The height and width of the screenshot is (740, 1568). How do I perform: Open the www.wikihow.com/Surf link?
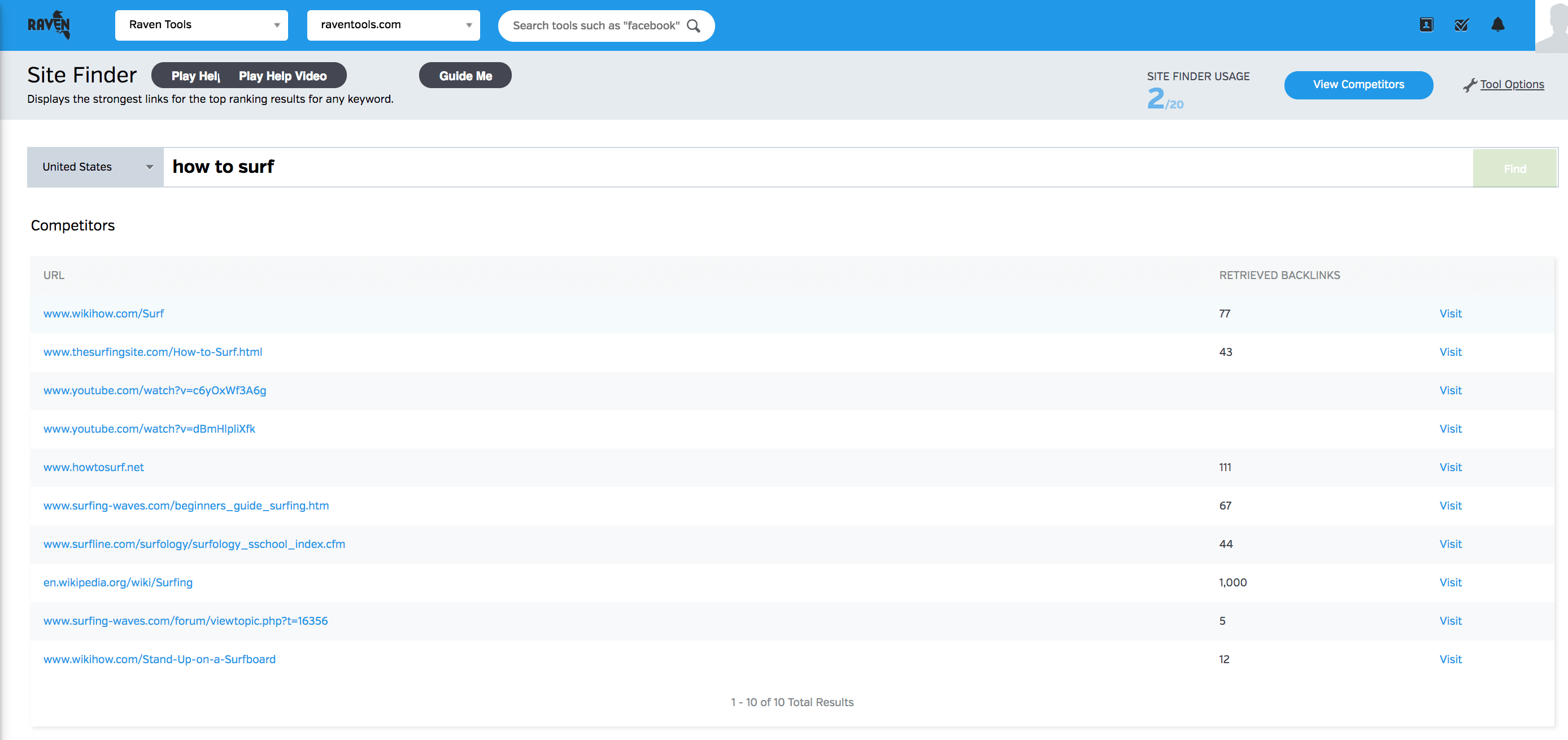pos(103,314)
